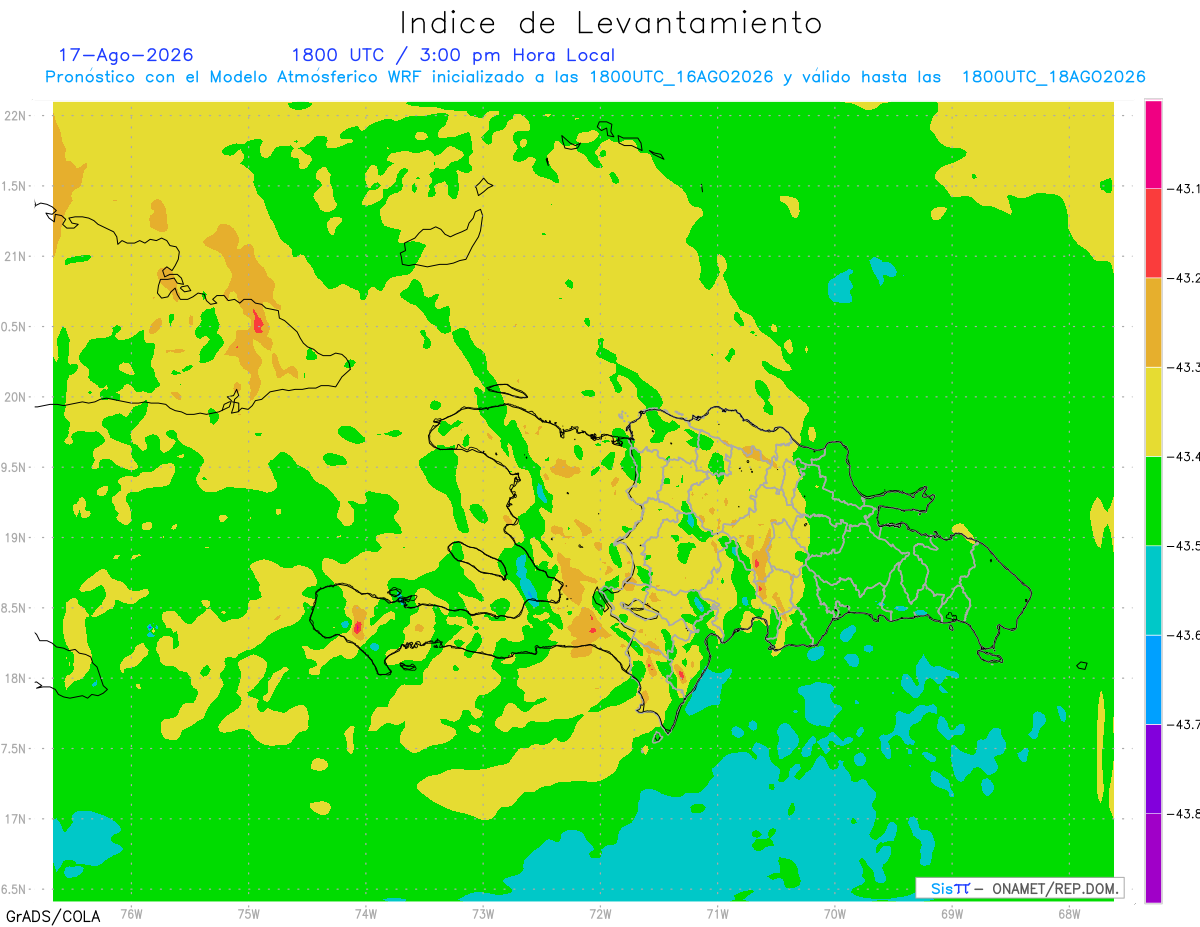Click the '76W' longitude label
Image resolution: width=1200 pixels, height=927 pixels.
coord(131,913)
